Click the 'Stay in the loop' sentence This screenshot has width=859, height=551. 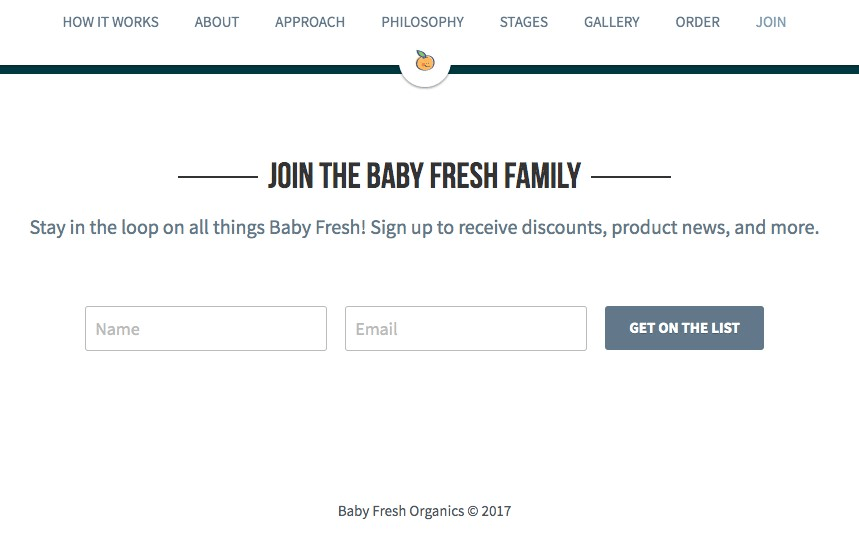[198, 228]
